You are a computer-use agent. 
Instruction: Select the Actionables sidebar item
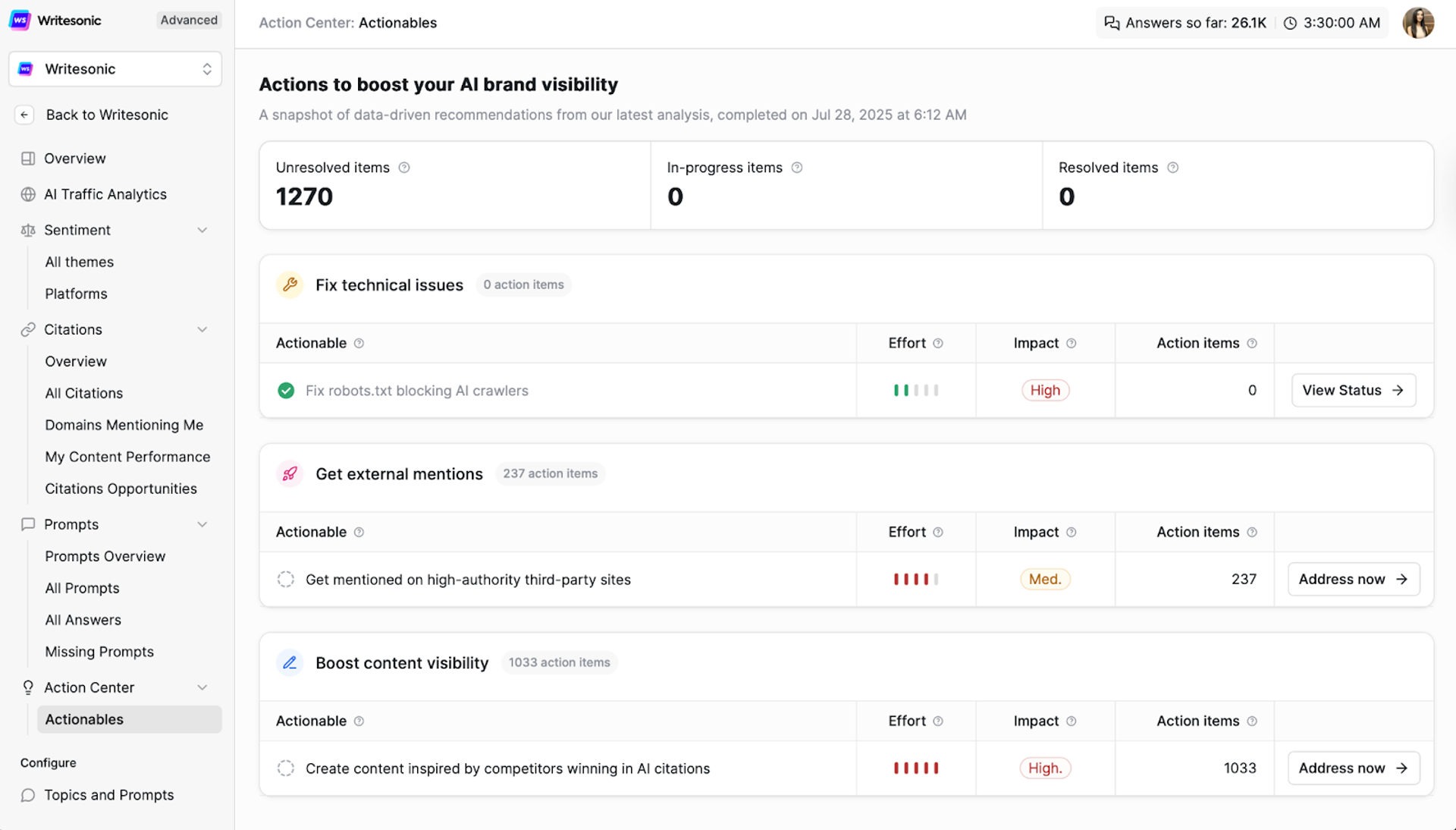[x=130, y=719]
